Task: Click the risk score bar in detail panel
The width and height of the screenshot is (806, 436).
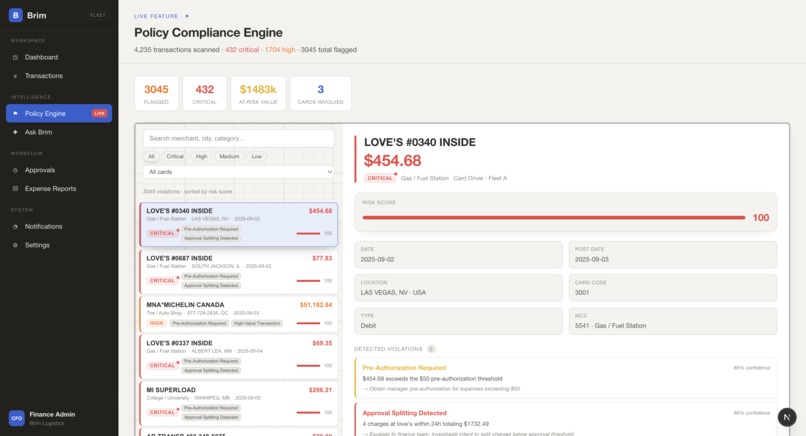Action: [x=554, y=217]
